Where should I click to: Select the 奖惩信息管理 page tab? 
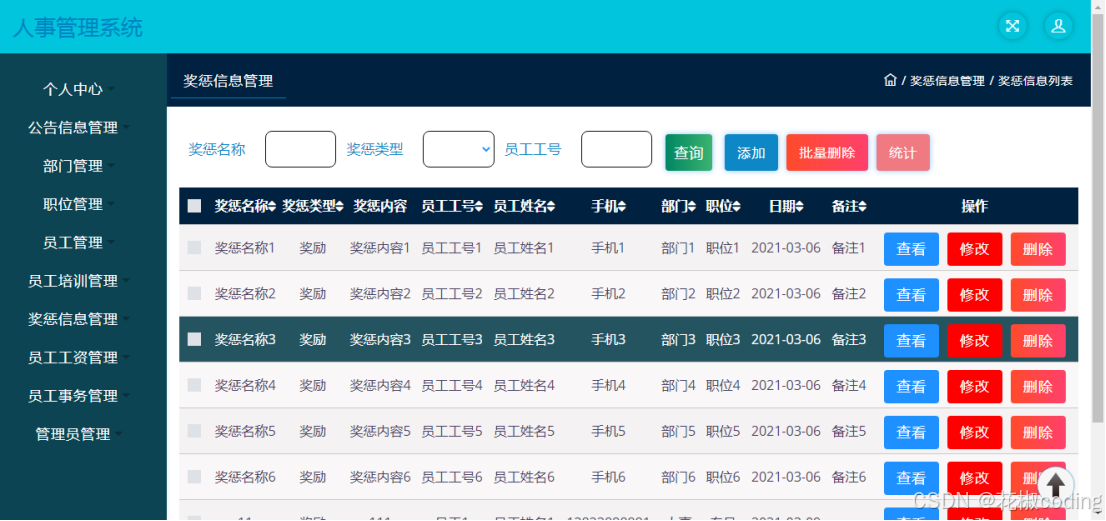tap(228, 81)
